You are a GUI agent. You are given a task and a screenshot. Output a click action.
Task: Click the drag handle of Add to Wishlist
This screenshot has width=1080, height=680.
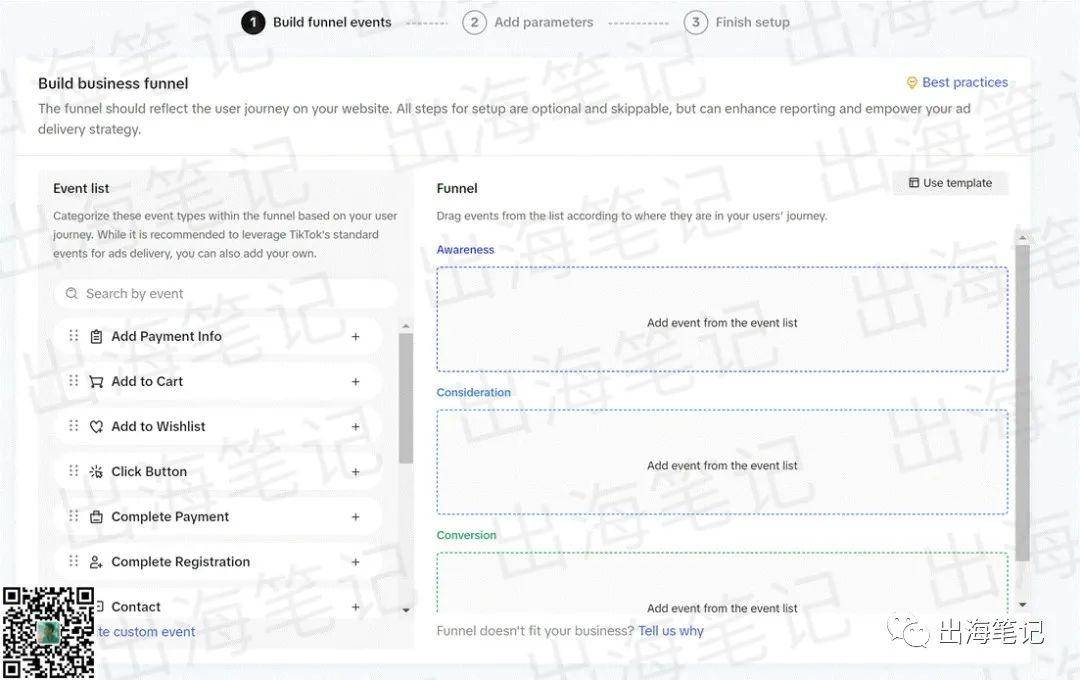point(74,426)
